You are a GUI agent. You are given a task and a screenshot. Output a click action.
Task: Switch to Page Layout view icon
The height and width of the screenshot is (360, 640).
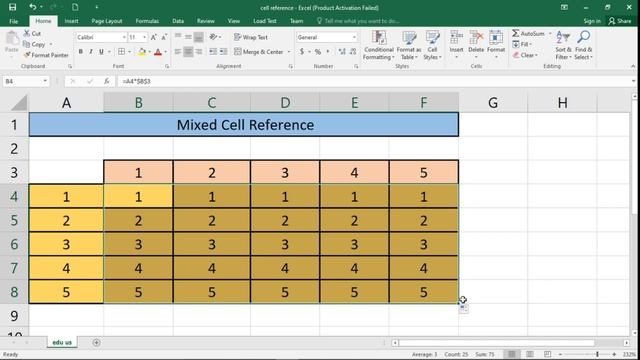pyautogui.click(x=529, y=354)
